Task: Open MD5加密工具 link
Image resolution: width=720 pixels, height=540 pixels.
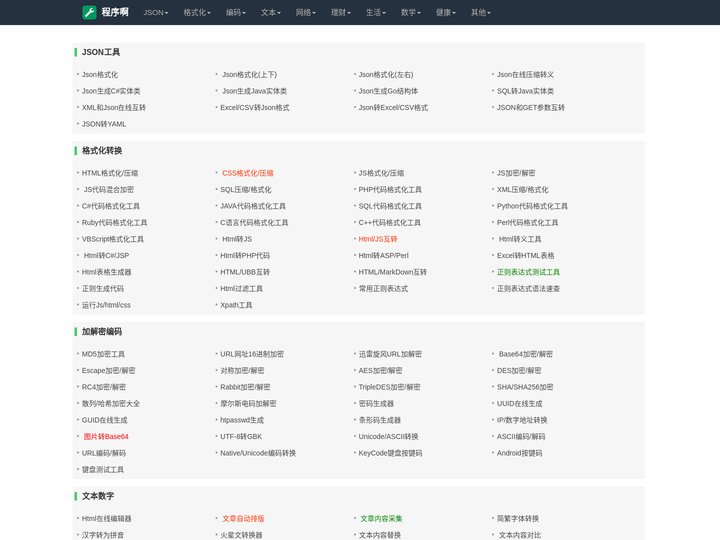Action: (103, 354)
